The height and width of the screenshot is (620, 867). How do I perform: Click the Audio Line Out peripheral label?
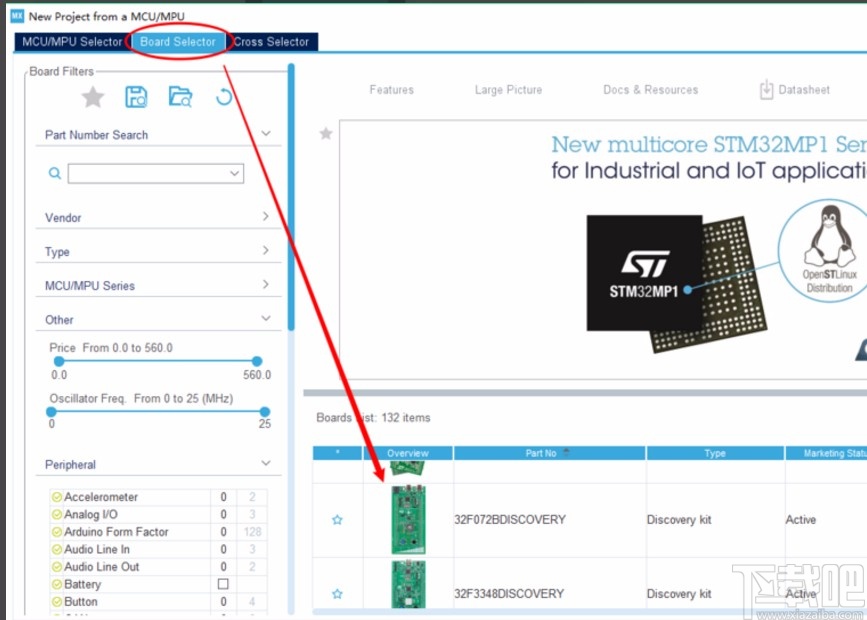coord(102,567)
